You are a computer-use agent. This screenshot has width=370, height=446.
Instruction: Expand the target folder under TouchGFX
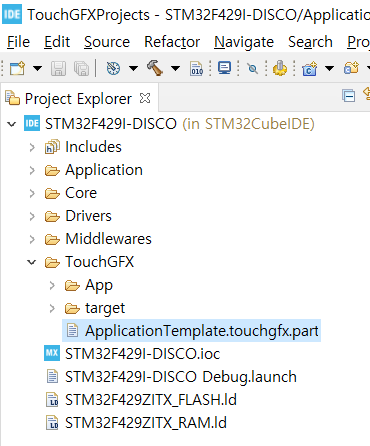point(52,308)
